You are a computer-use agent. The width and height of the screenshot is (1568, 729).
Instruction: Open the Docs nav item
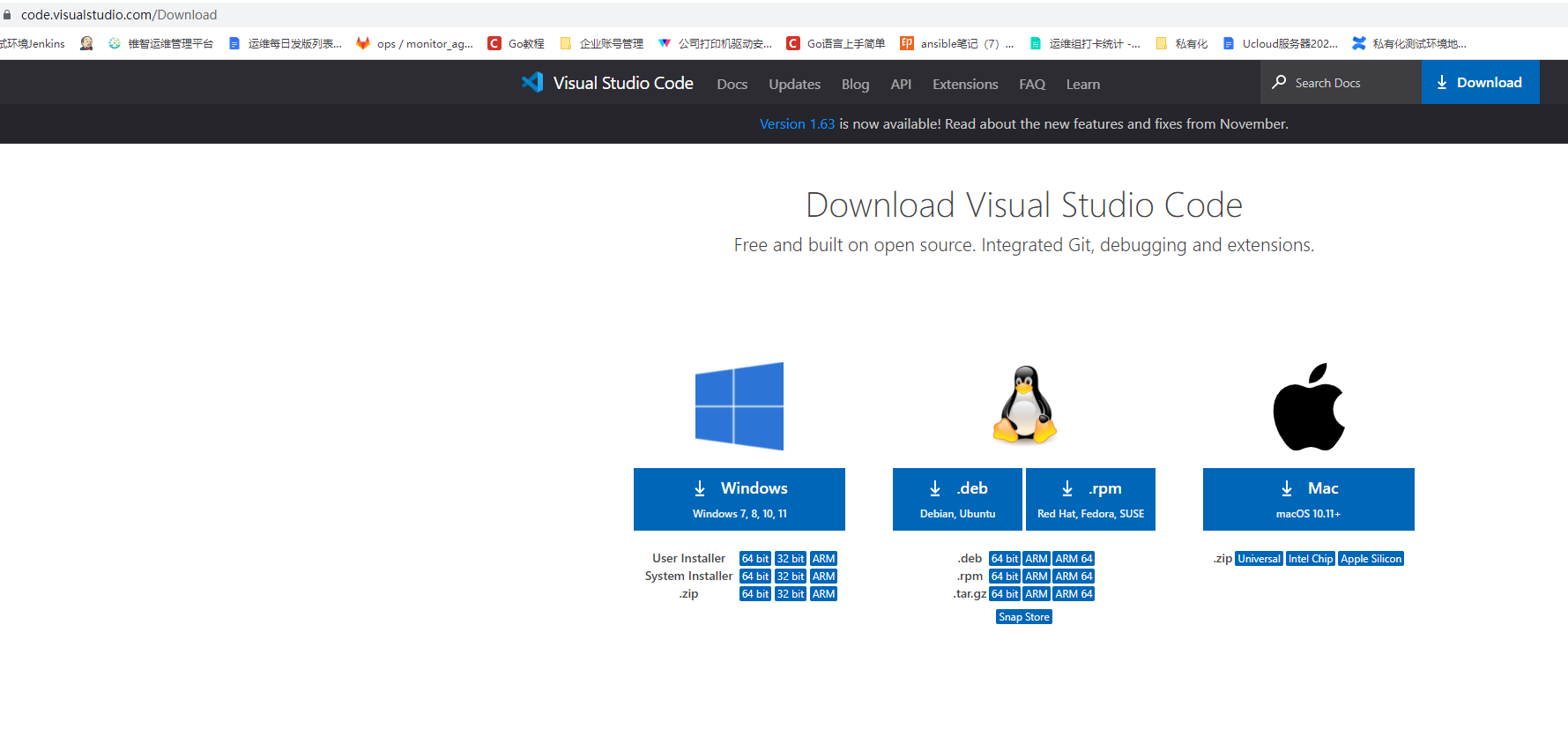[732, 84]
